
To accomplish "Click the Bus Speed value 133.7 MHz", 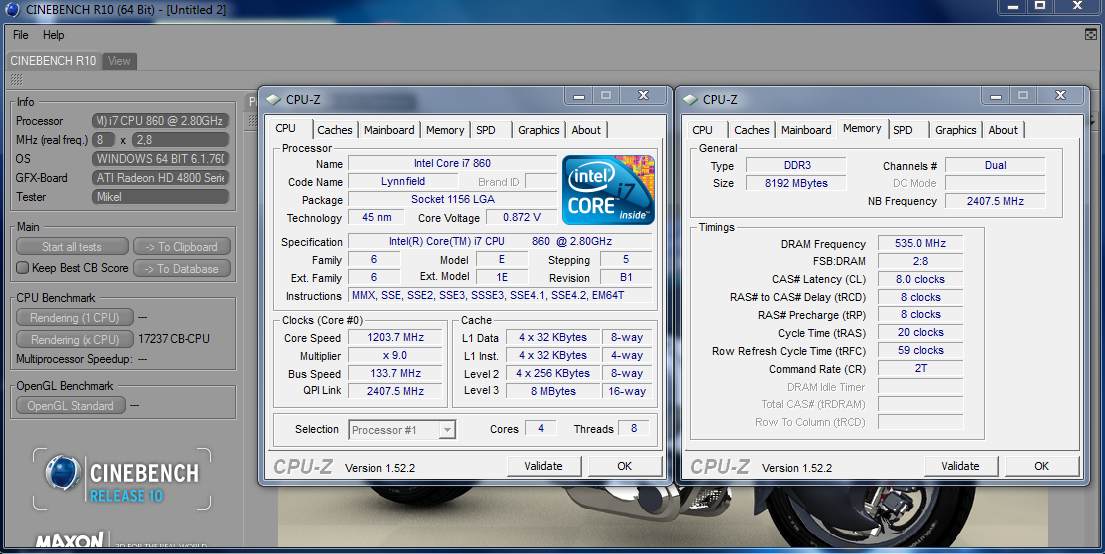I will 395,374.
